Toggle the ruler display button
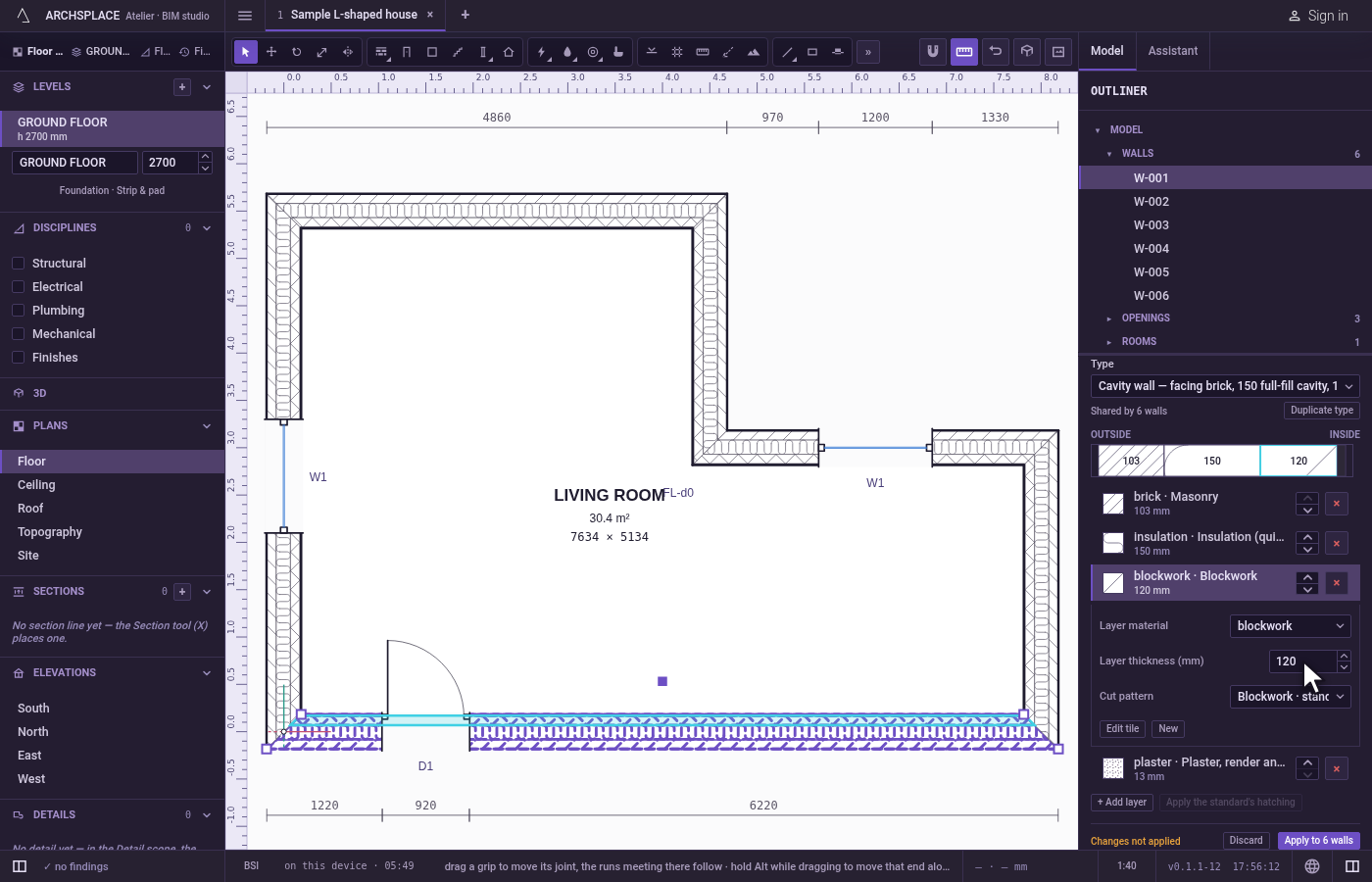 coord(964,51)
